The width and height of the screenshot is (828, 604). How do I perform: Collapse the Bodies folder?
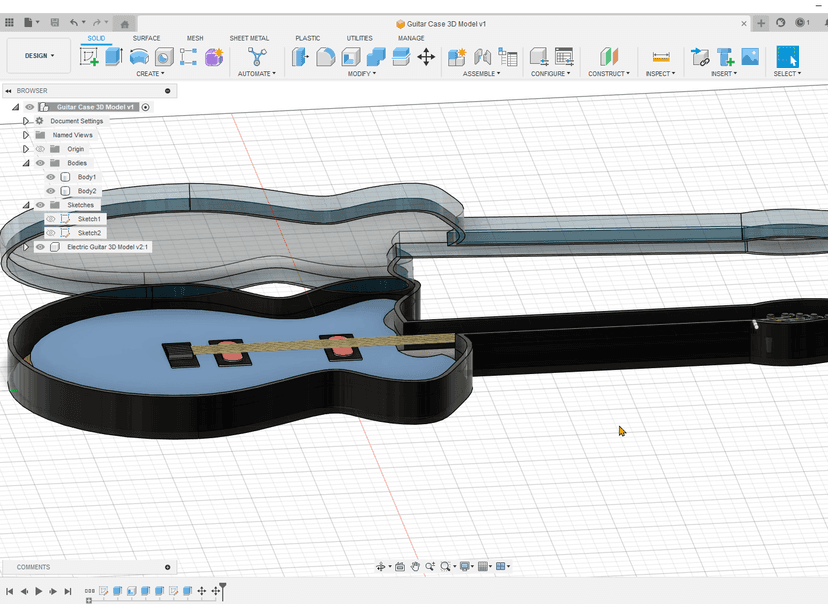click(27, 163)
